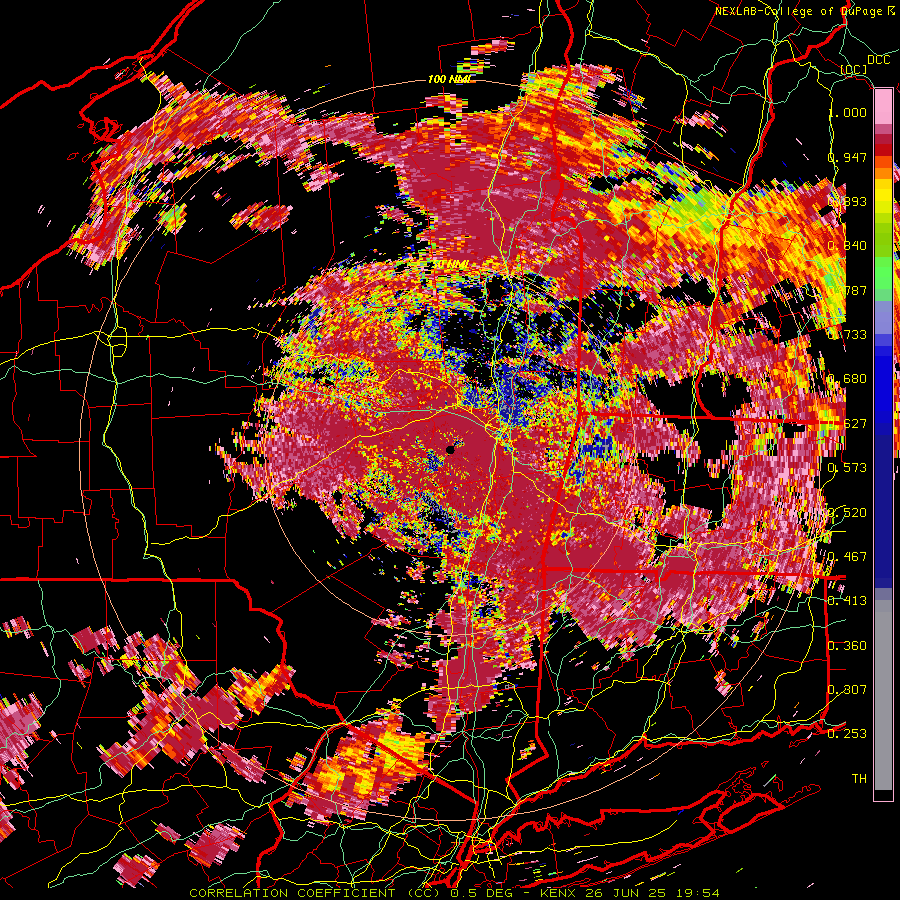This screenshot has height=900, width=900.
Task: Click the 0.467 scale value
Action: point(848,556)
